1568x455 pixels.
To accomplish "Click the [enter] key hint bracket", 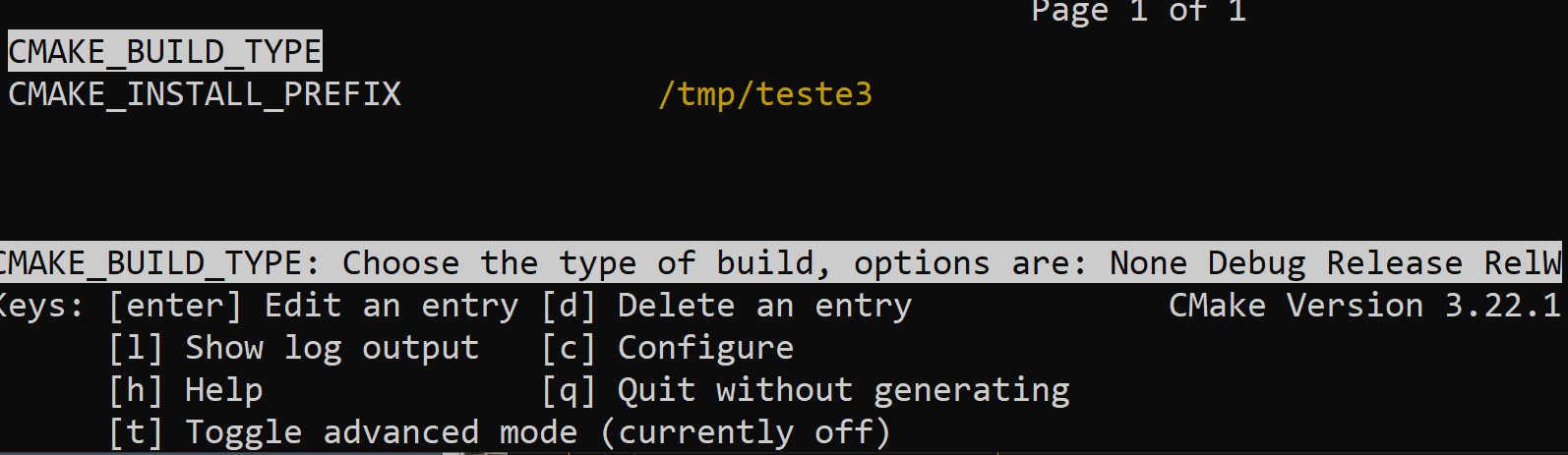I will pyautogui.click(x=175, y=307).
